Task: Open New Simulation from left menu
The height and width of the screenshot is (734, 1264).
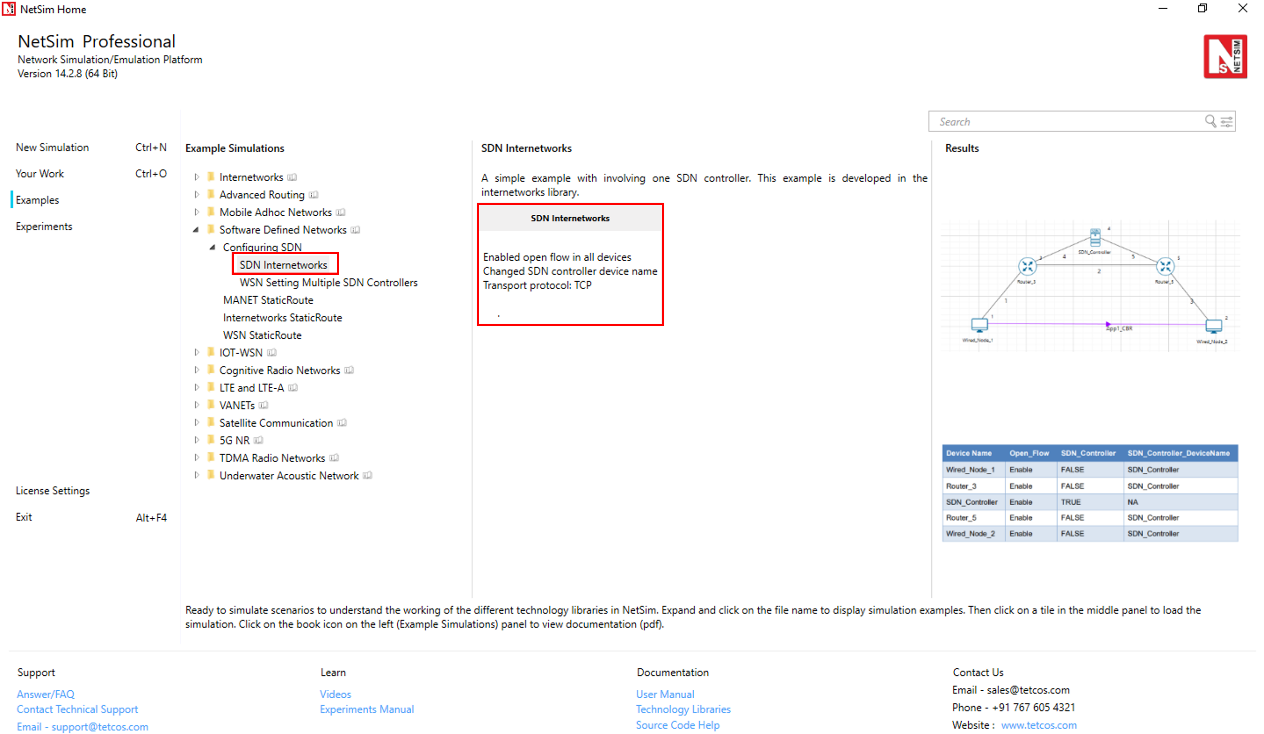Action: [x=52, y=147]
